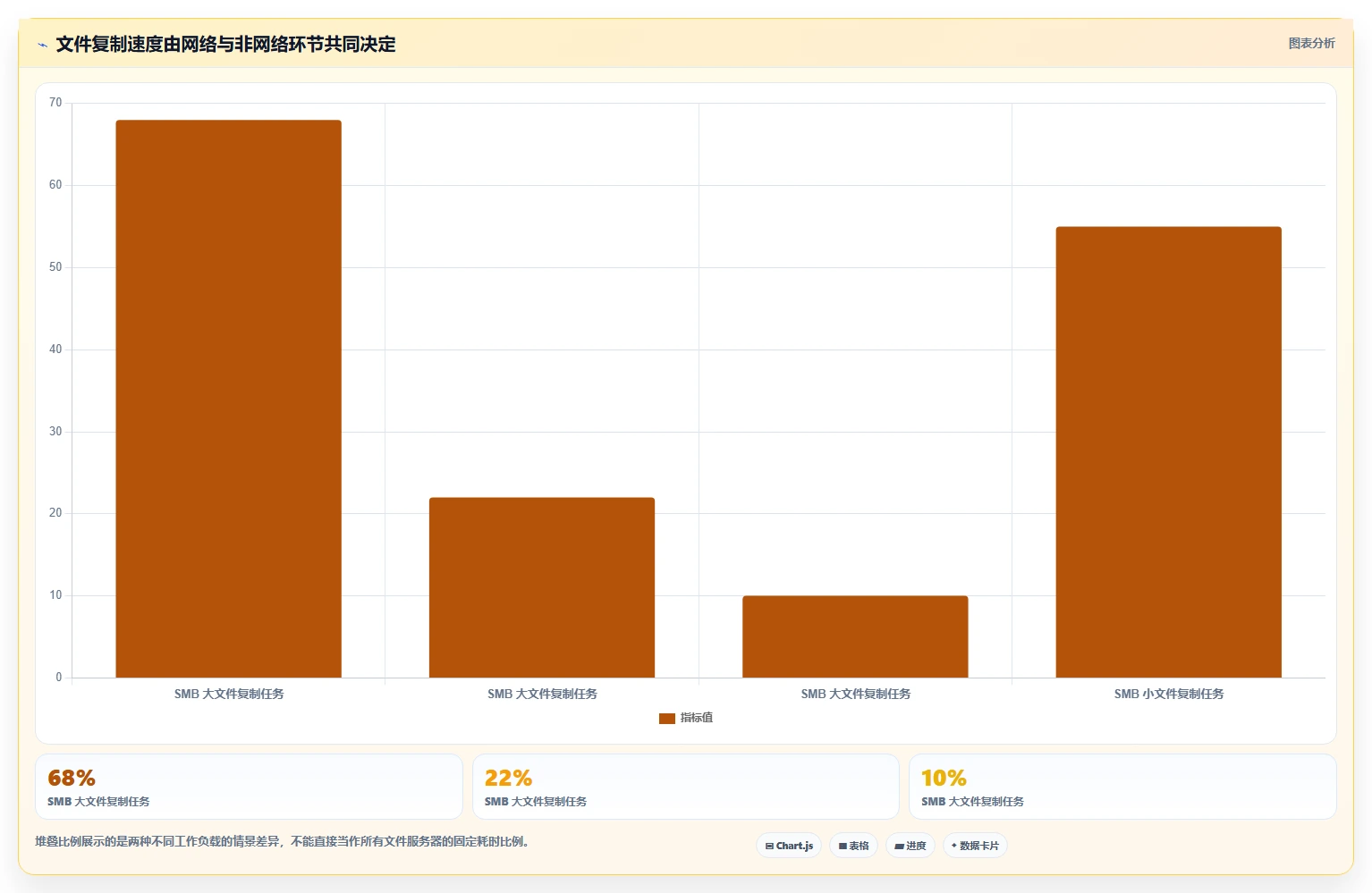Select the tallest bar valued 68
This screenshot has height=893, width=1372.
pos(228,399)
